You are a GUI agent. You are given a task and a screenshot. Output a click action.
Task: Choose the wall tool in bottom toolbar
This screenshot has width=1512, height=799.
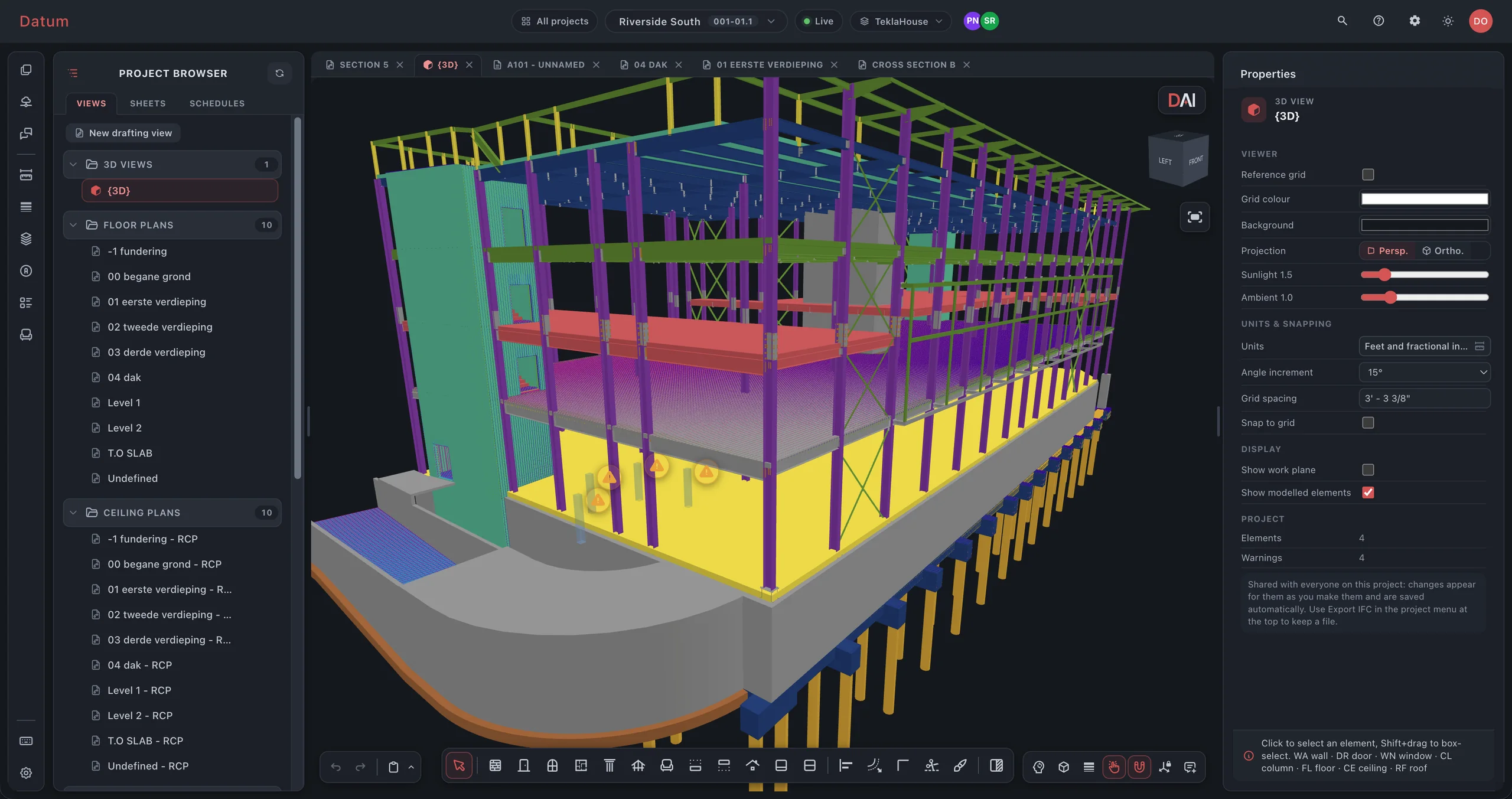click(495, 767)
